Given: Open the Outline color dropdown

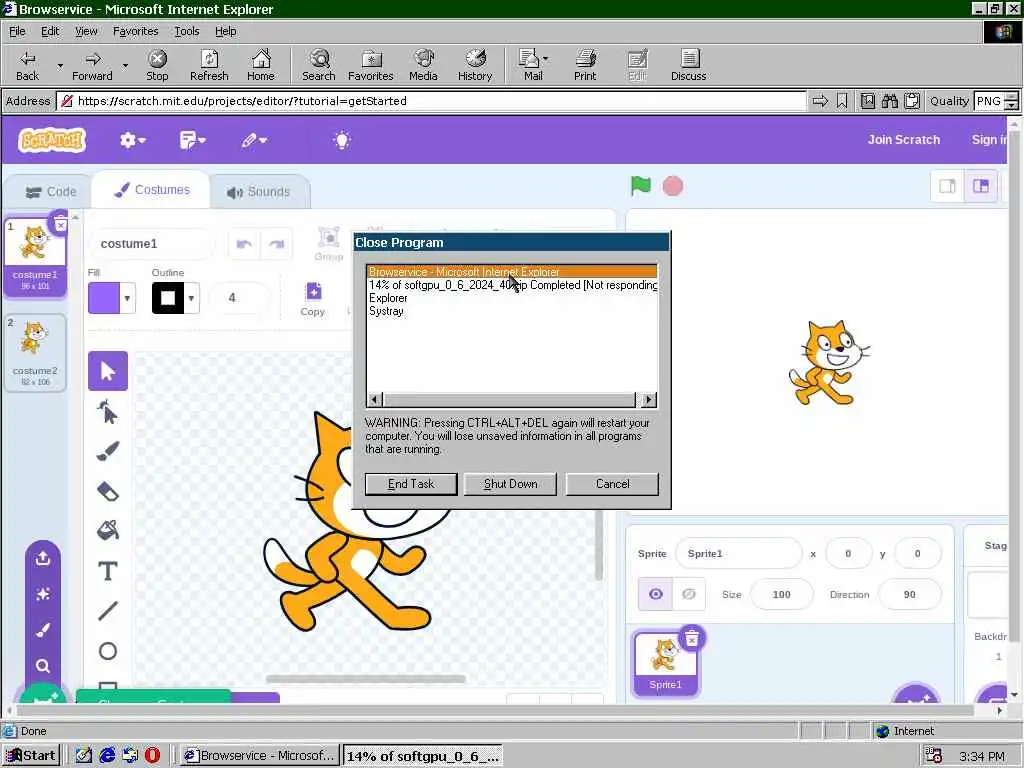Looking at the screenshot, I should 191,298.
